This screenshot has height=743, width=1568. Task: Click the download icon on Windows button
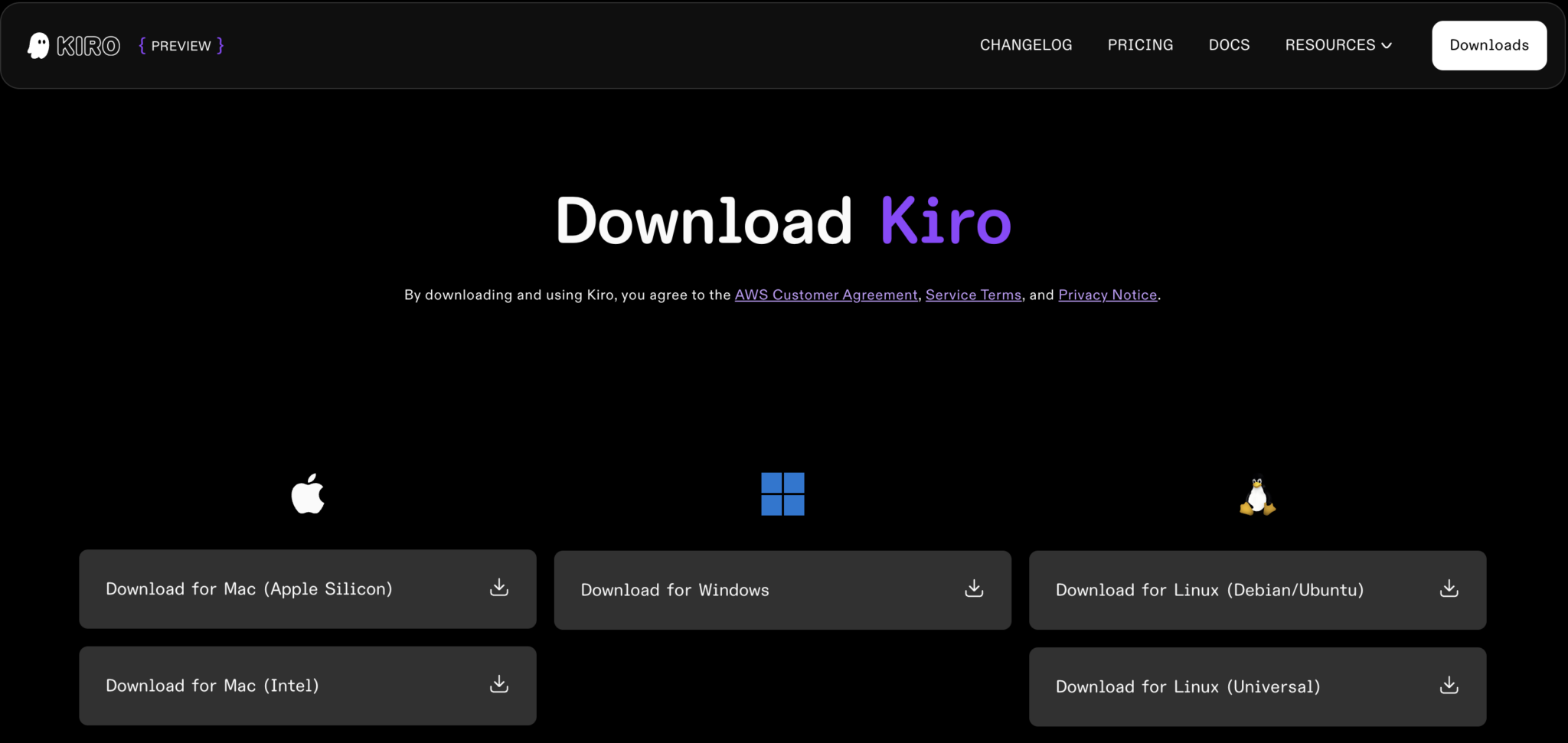coord(973,589)
